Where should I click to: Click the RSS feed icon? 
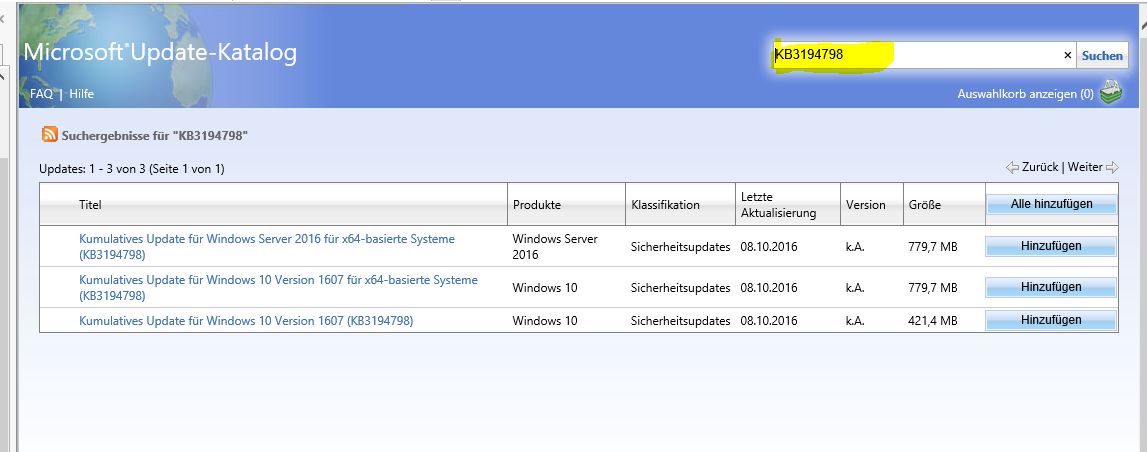click(50, 135)
